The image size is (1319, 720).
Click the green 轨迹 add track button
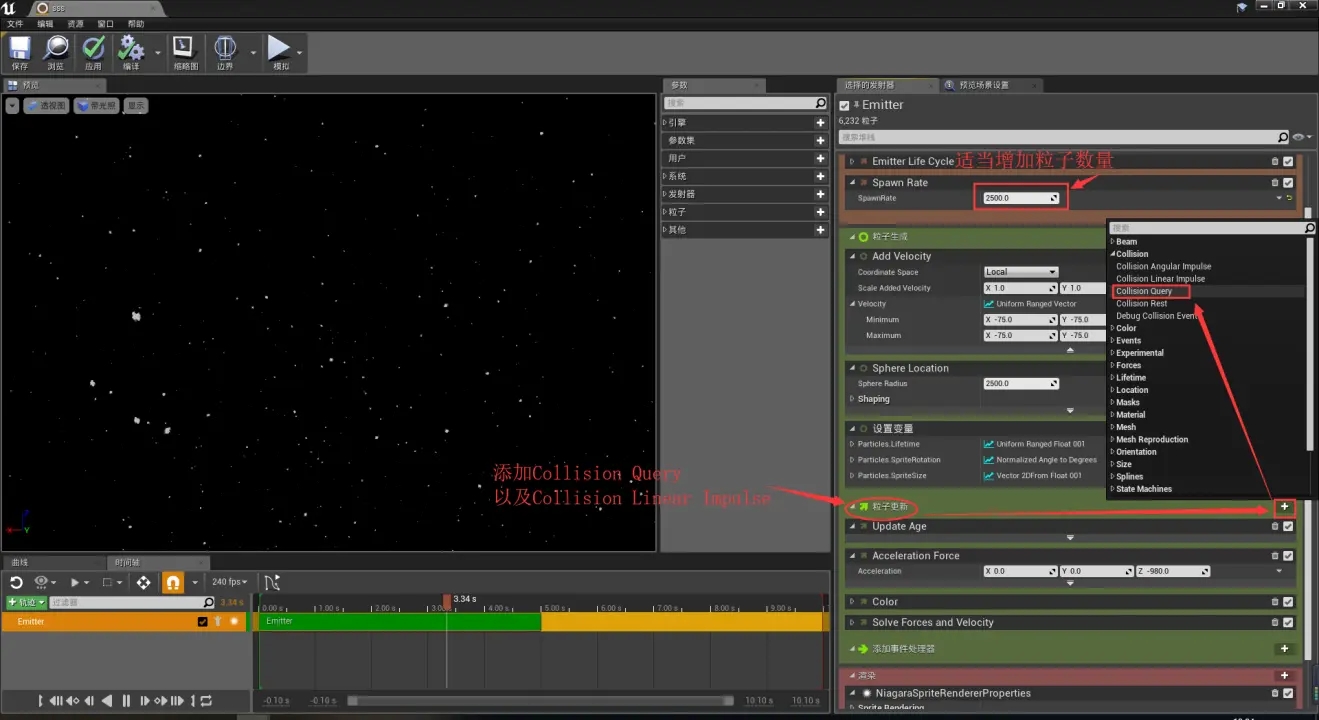point(26,602)
